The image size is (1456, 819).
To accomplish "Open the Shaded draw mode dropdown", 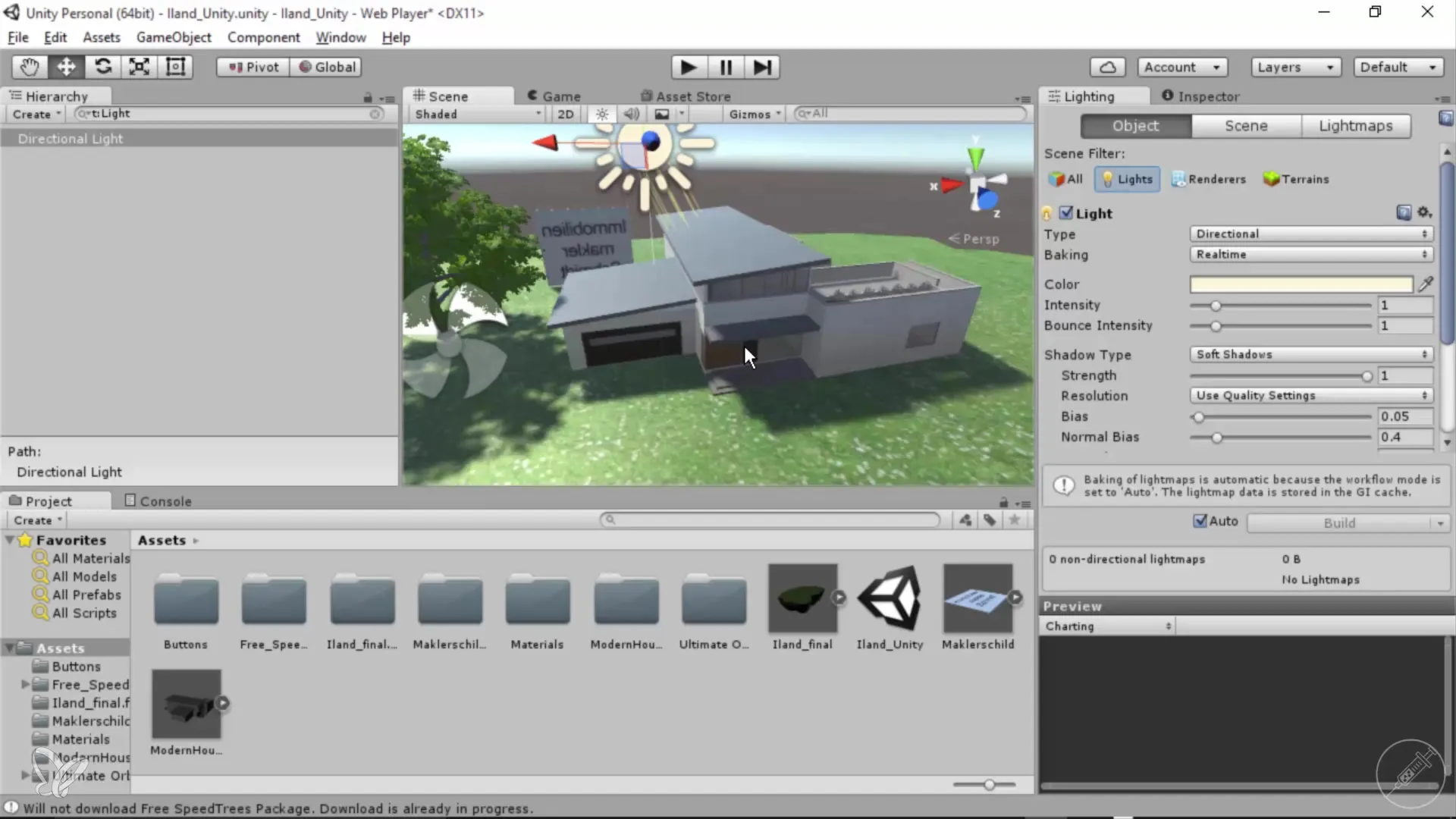I will pos(478,114).
